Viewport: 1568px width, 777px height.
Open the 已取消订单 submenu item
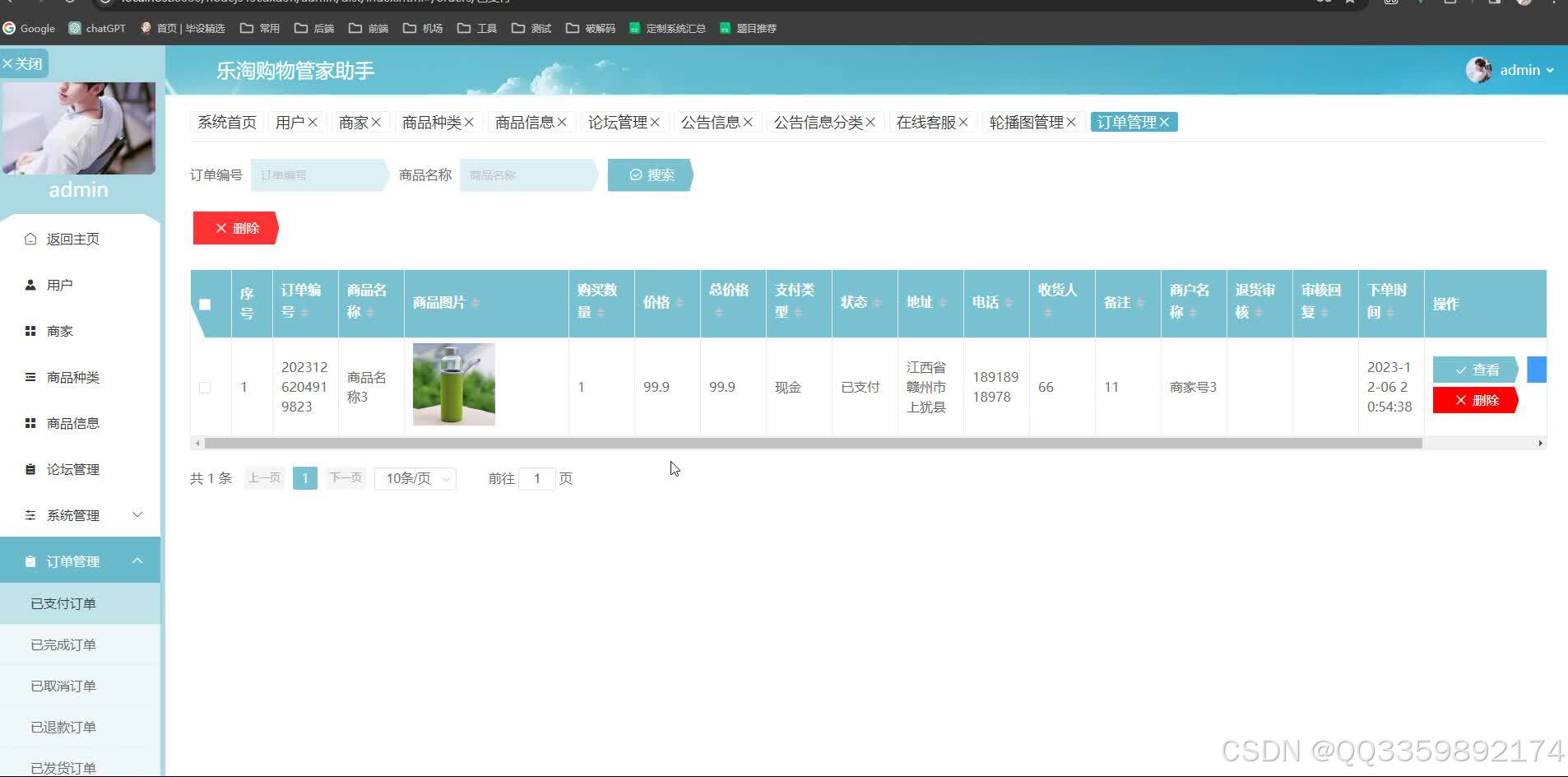[x=80, y=686]
